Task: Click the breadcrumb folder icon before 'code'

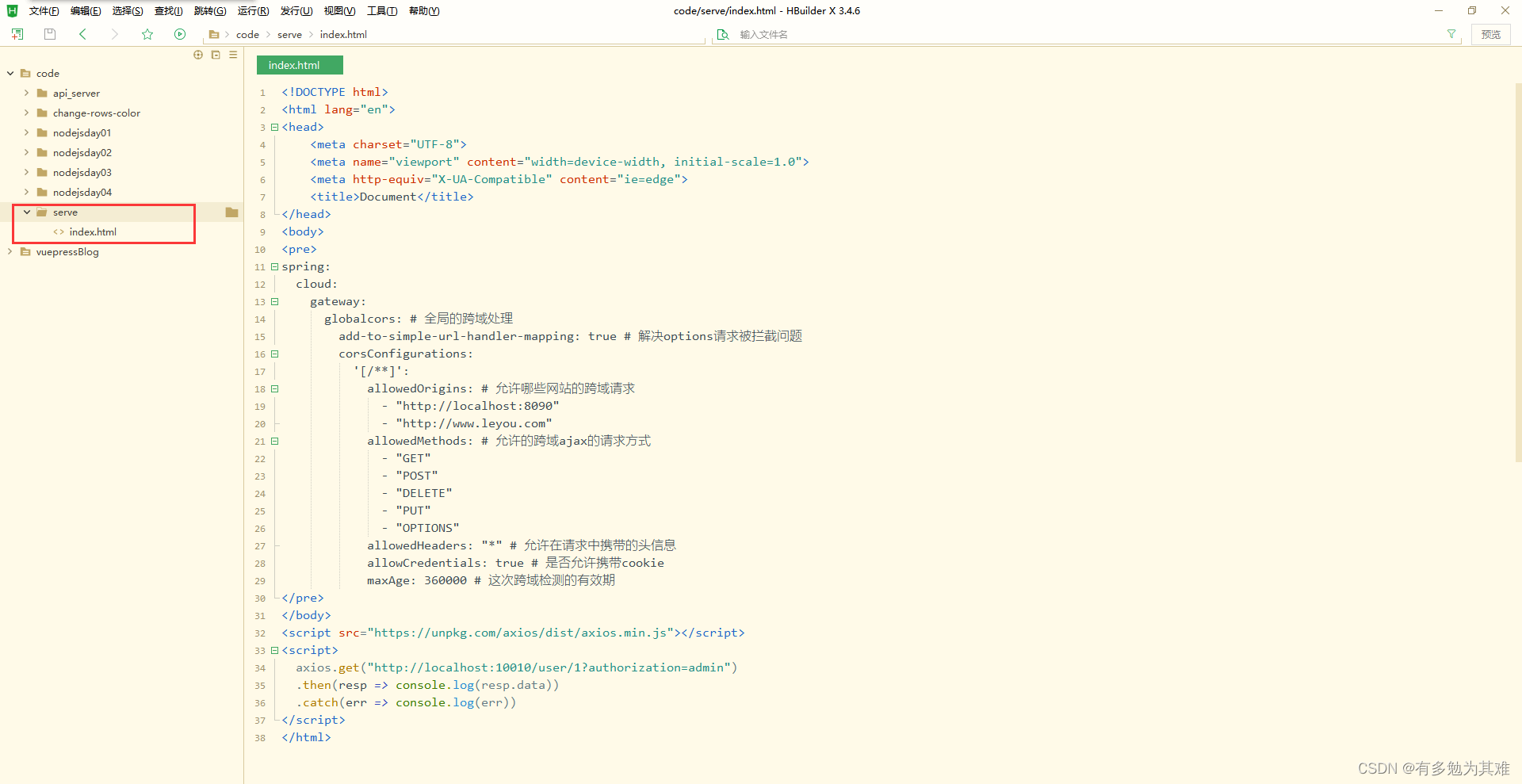Action: 214,35
